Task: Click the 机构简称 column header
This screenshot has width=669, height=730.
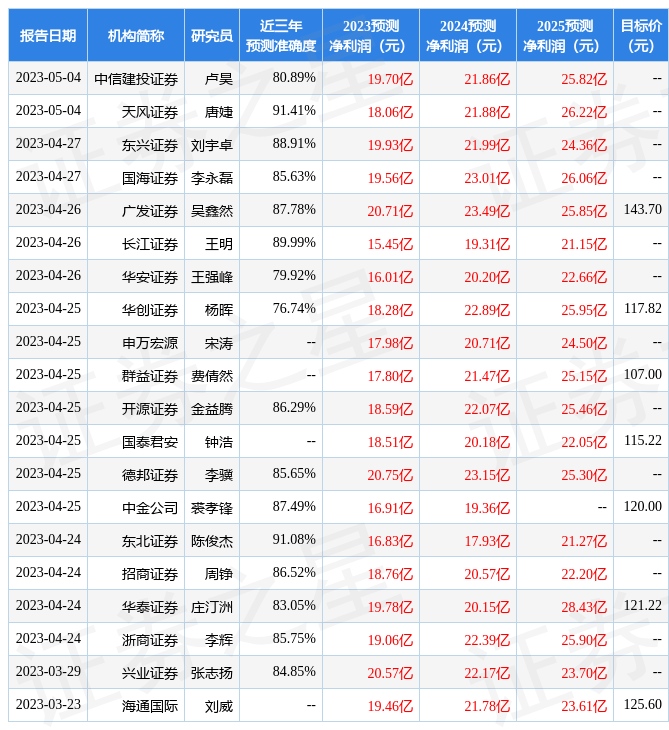Action: click(136, 35)
